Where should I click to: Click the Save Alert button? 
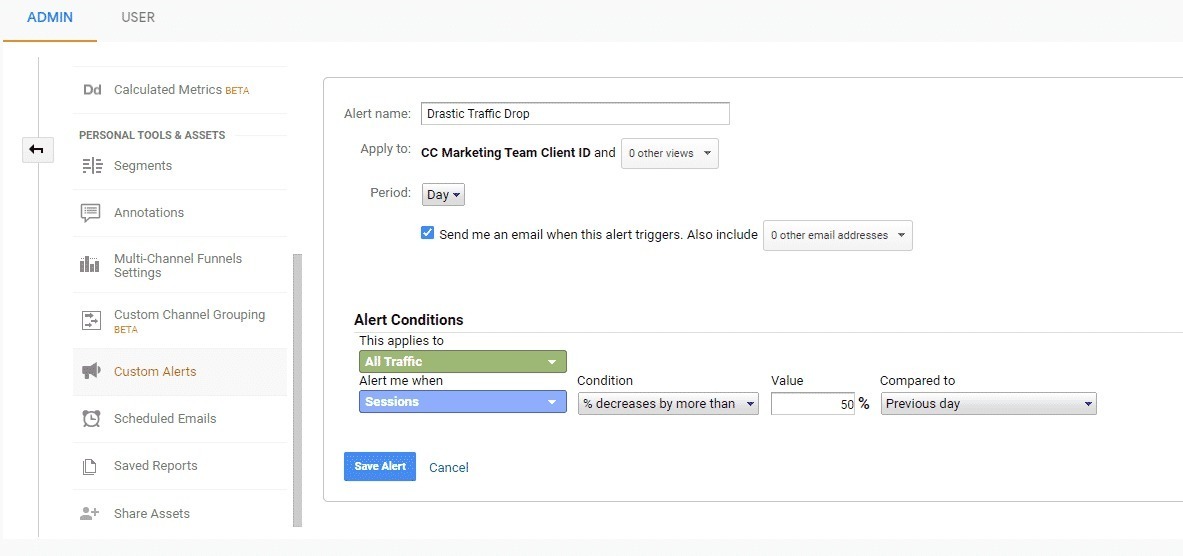tap(379, 466)
